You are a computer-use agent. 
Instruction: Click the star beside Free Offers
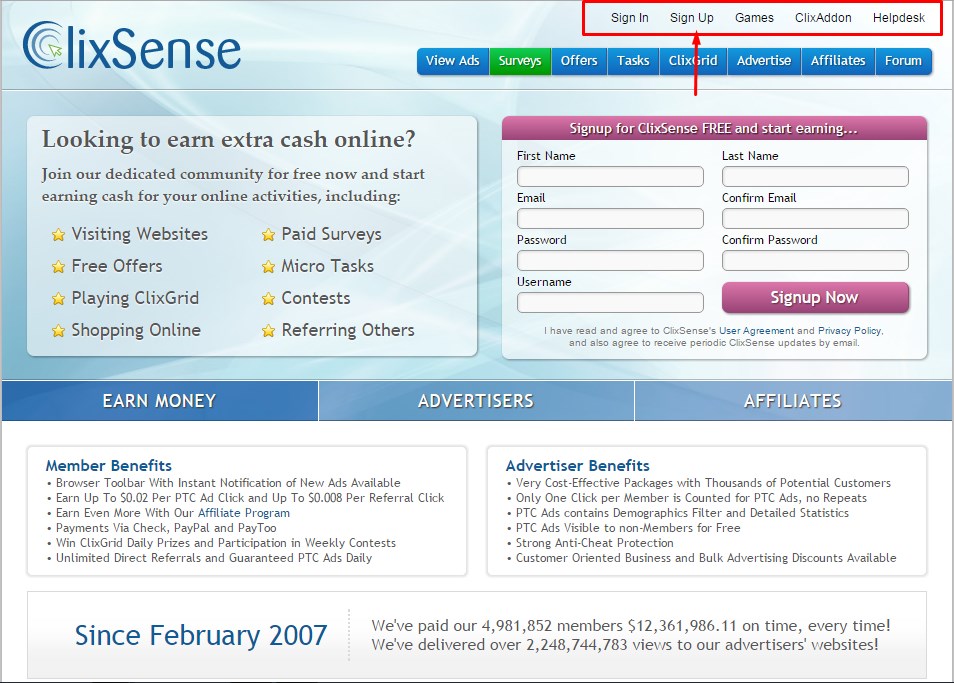tap(58, 266)
